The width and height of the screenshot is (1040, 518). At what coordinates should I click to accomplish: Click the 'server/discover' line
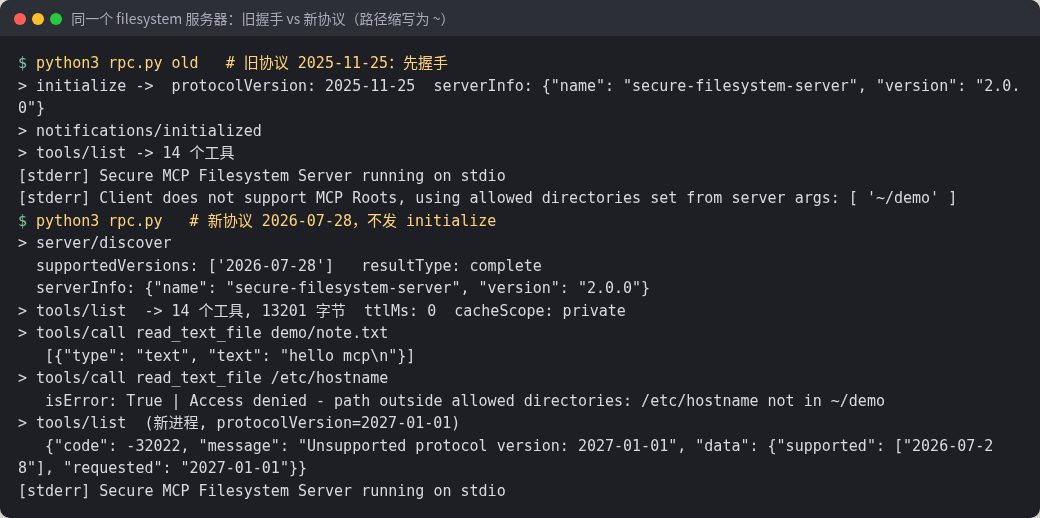[94, 243]
